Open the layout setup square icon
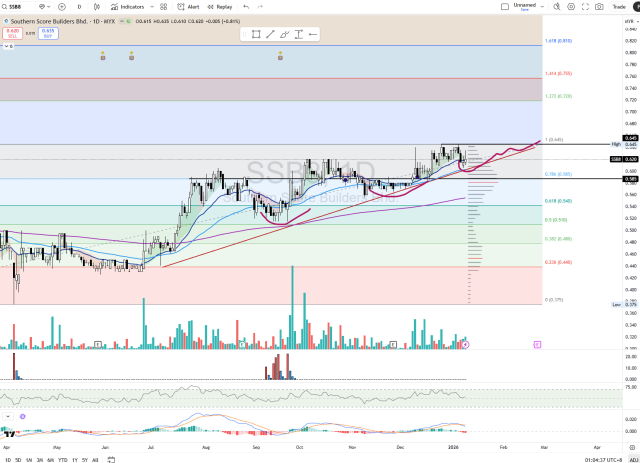 (505, 7)
